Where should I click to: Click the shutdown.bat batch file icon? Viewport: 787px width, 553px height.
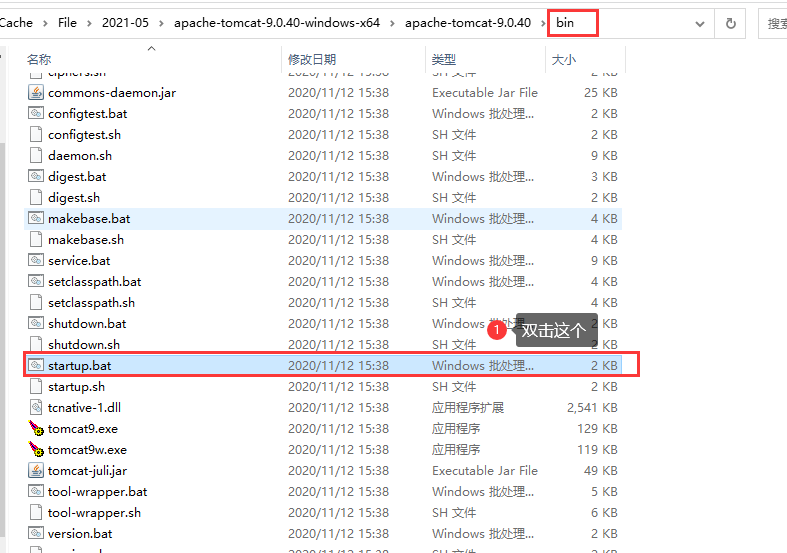pyautogui.click(x=36, y=324)
